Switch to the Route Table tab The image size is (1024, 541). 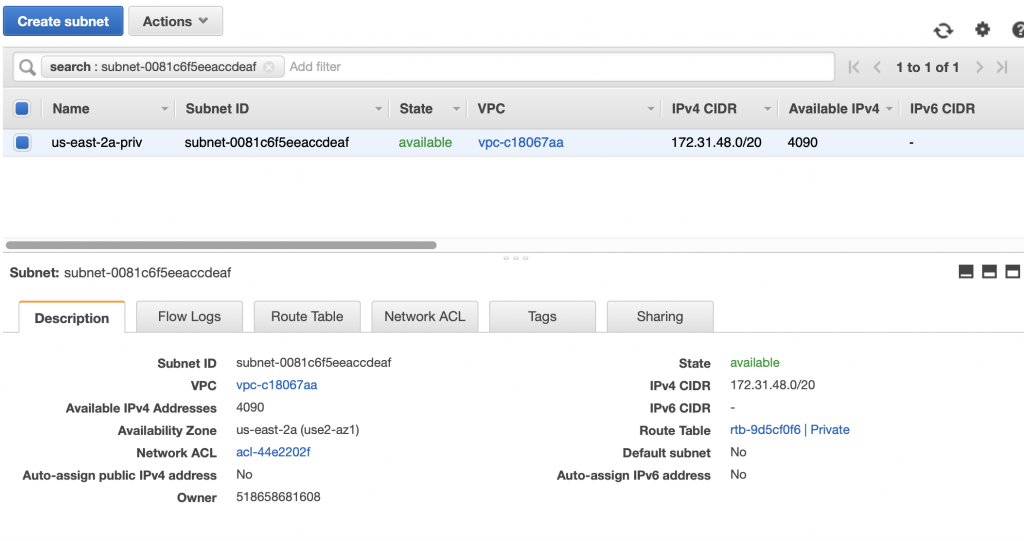click(x=307, y=317)
